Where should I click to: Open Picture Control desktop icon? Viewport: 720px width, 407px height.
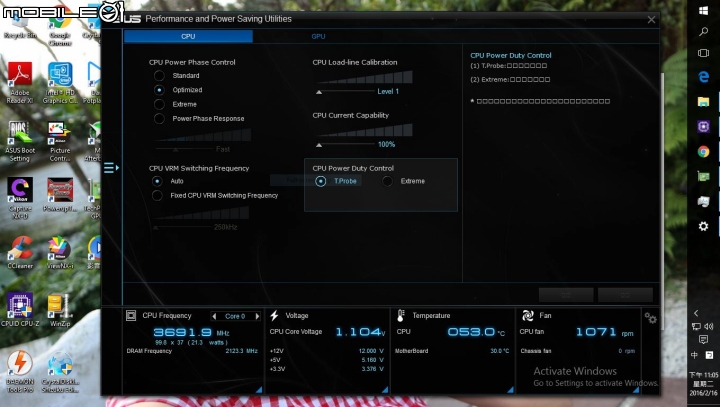pyautogui.click(x=60, y=141)
